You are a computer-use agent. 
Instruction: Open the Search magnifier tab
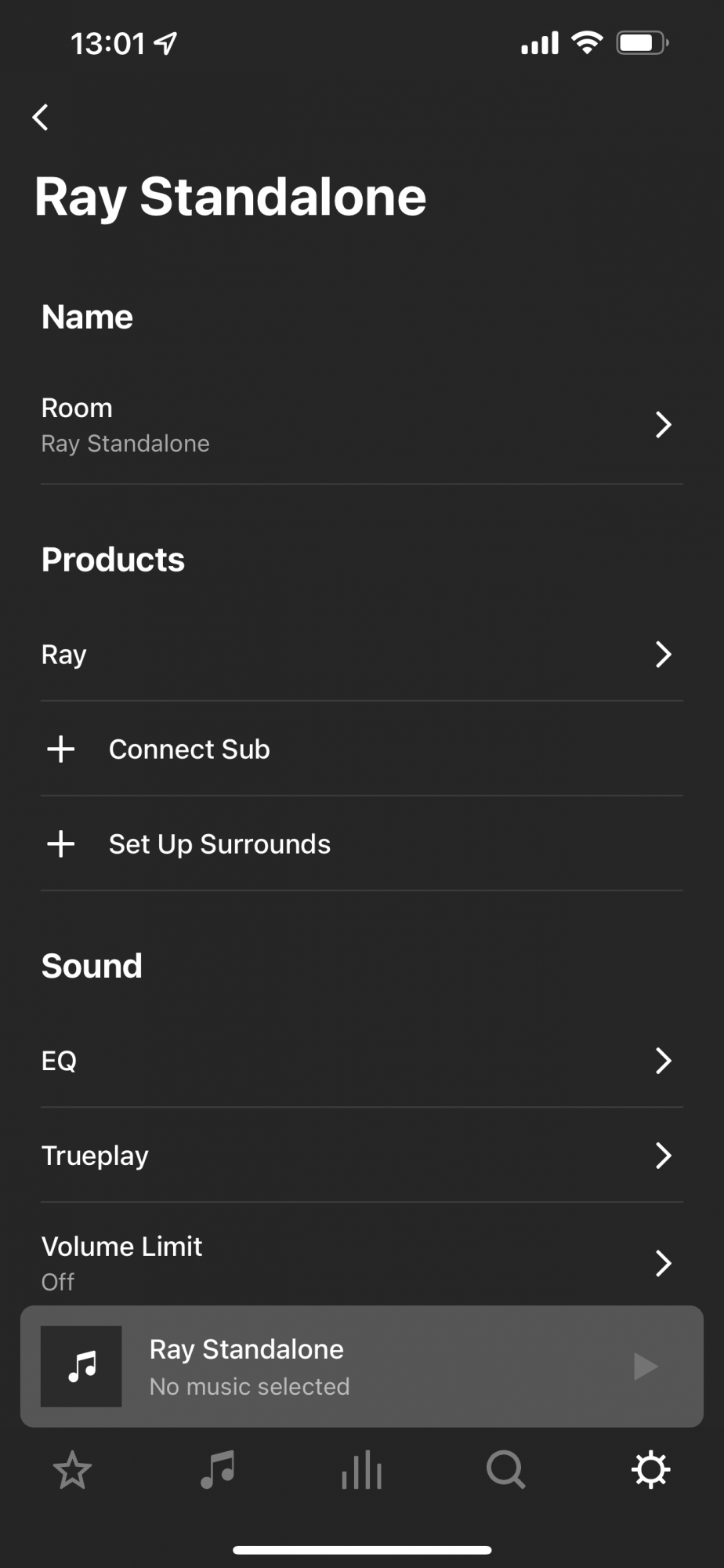pyautogui.click(x=506, y=1470)
